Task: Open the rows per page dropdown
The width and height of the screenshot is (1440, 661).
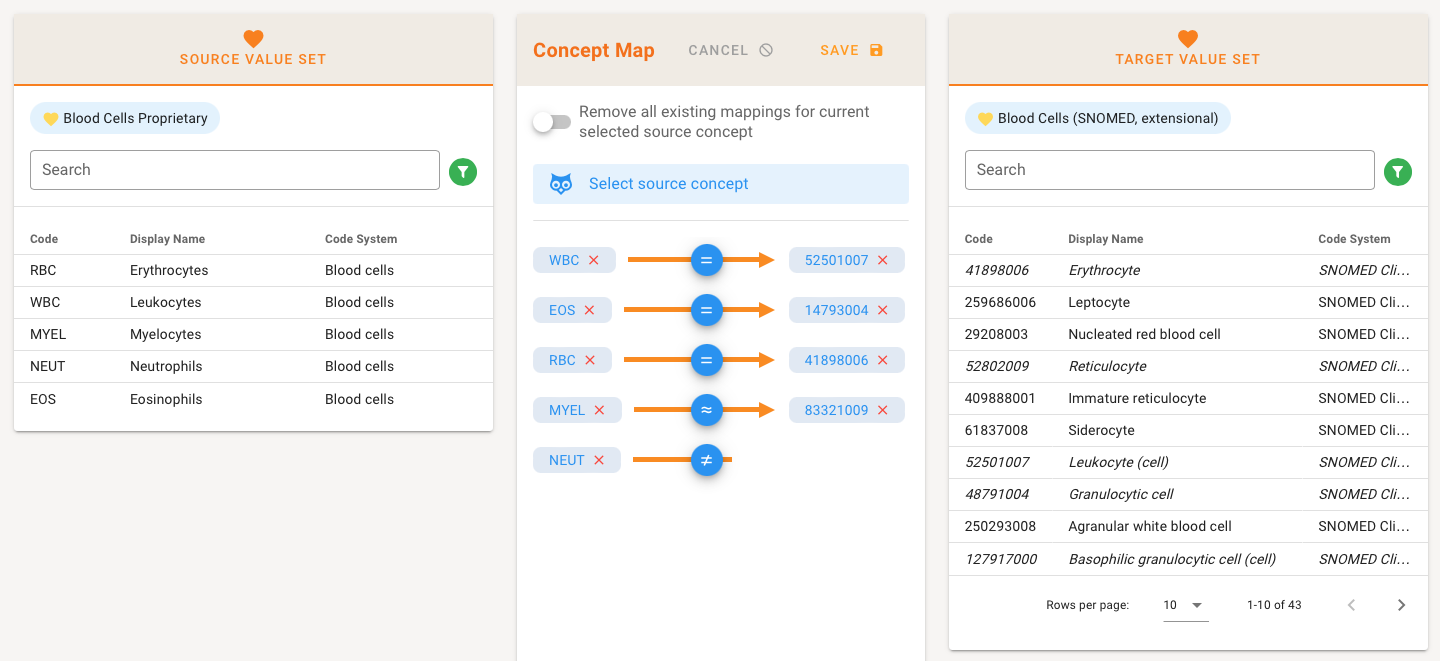Action: click(1185, 605)
